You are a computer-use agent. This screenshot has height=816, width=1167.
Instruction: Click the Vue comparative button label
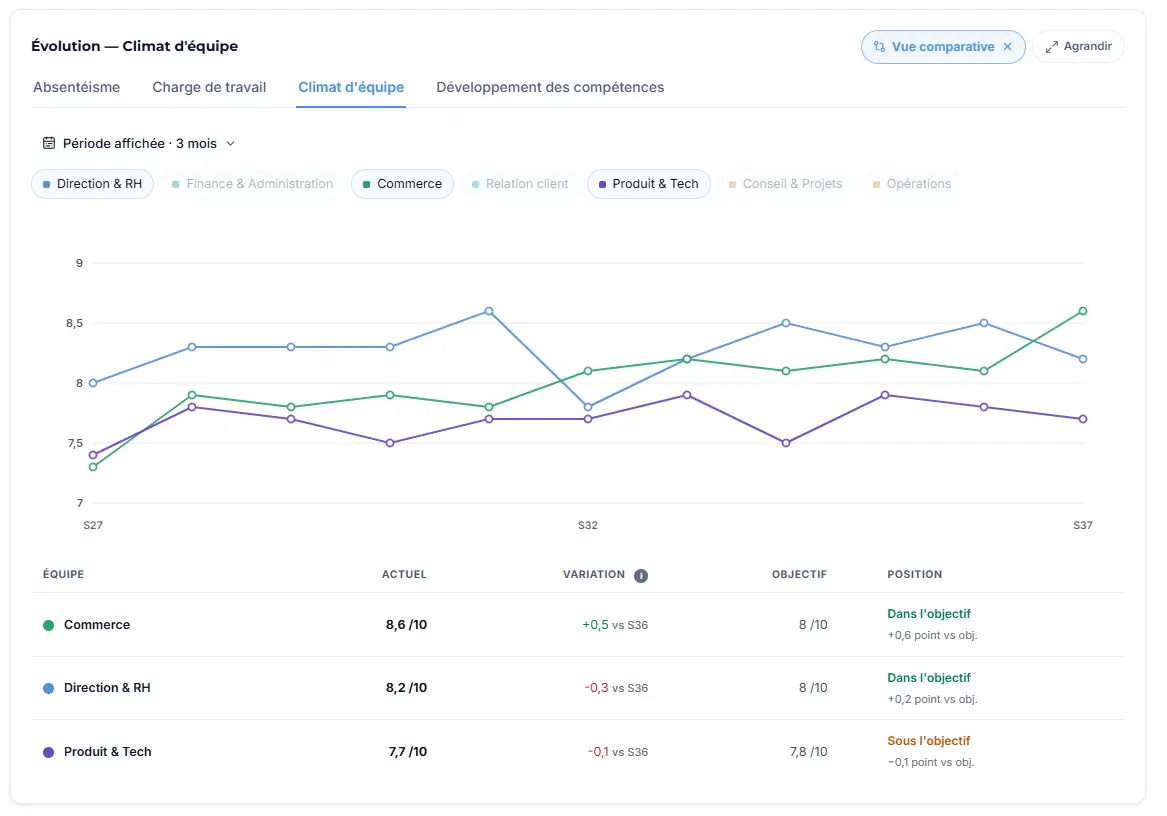[x=943, y=47]
